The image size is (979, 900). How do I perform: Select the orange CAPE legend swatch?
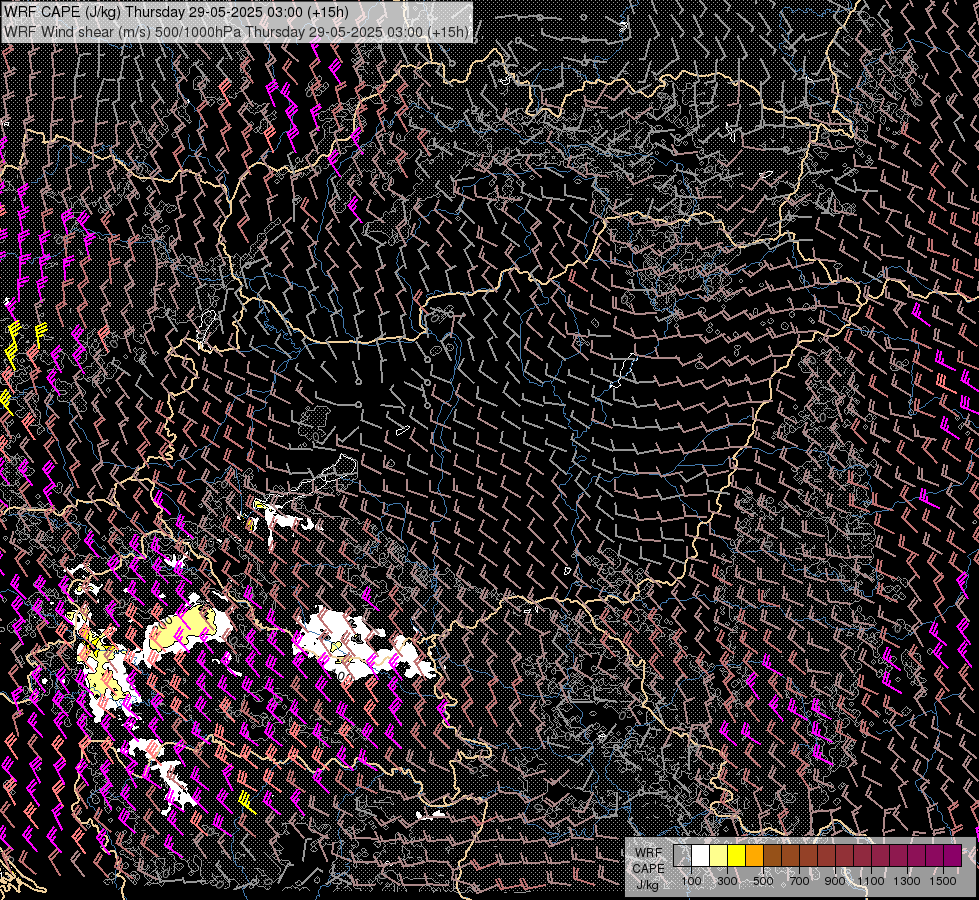coord(755,855)
